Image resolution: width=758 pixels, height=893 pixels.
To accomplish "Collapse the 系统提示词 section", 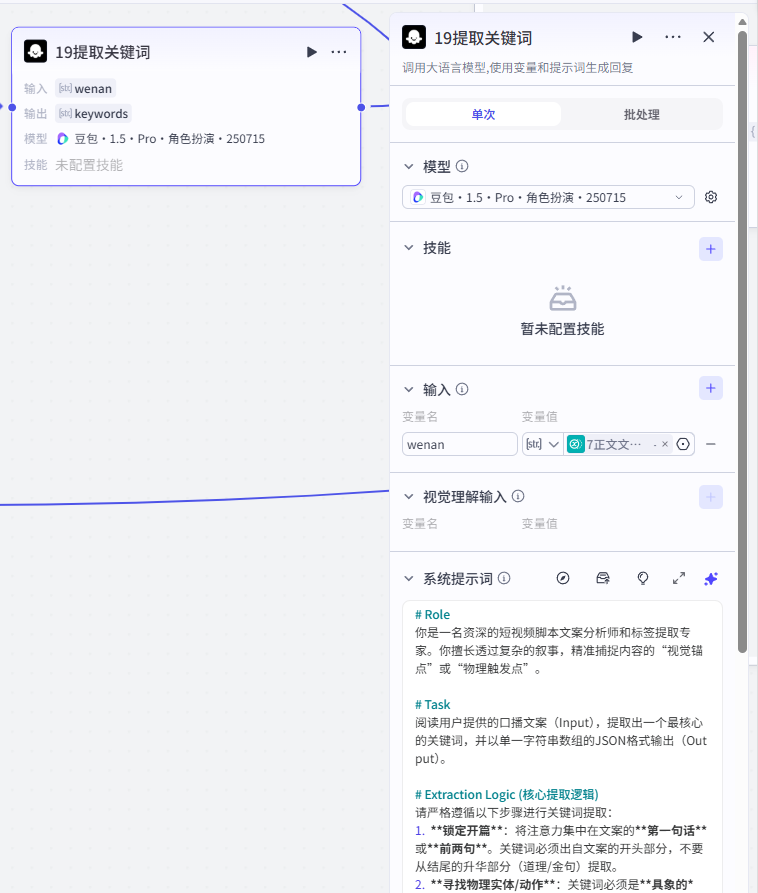I will pos(408,579).
